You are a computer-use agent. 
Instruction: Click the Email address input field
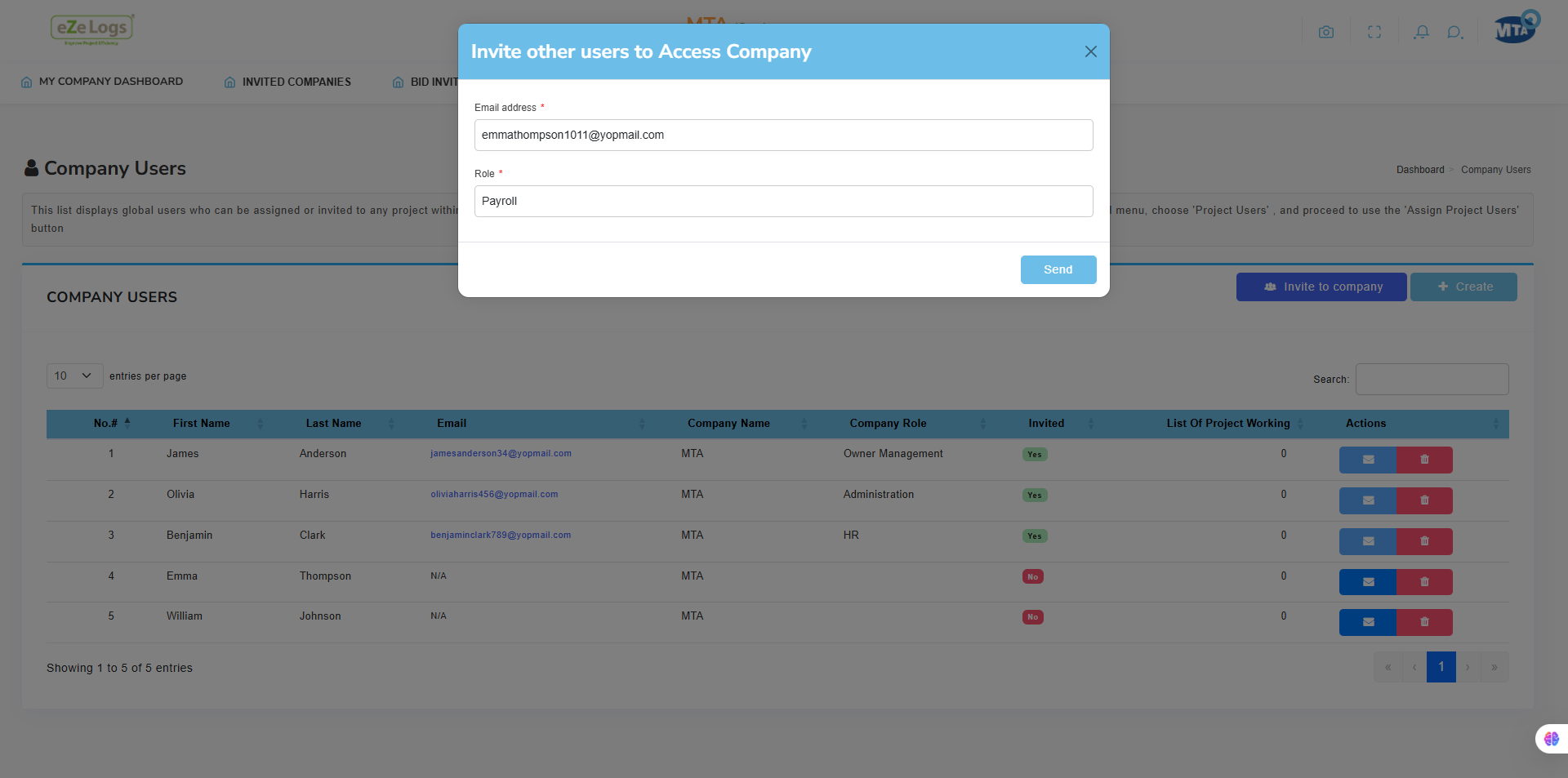(x=783, y=135)
